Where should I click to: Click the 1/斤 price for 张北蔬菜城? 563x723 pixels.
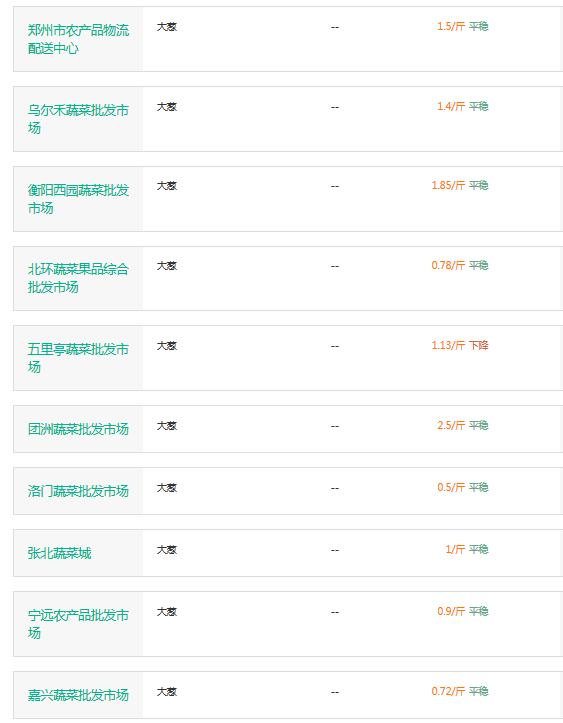click(455, 549)
